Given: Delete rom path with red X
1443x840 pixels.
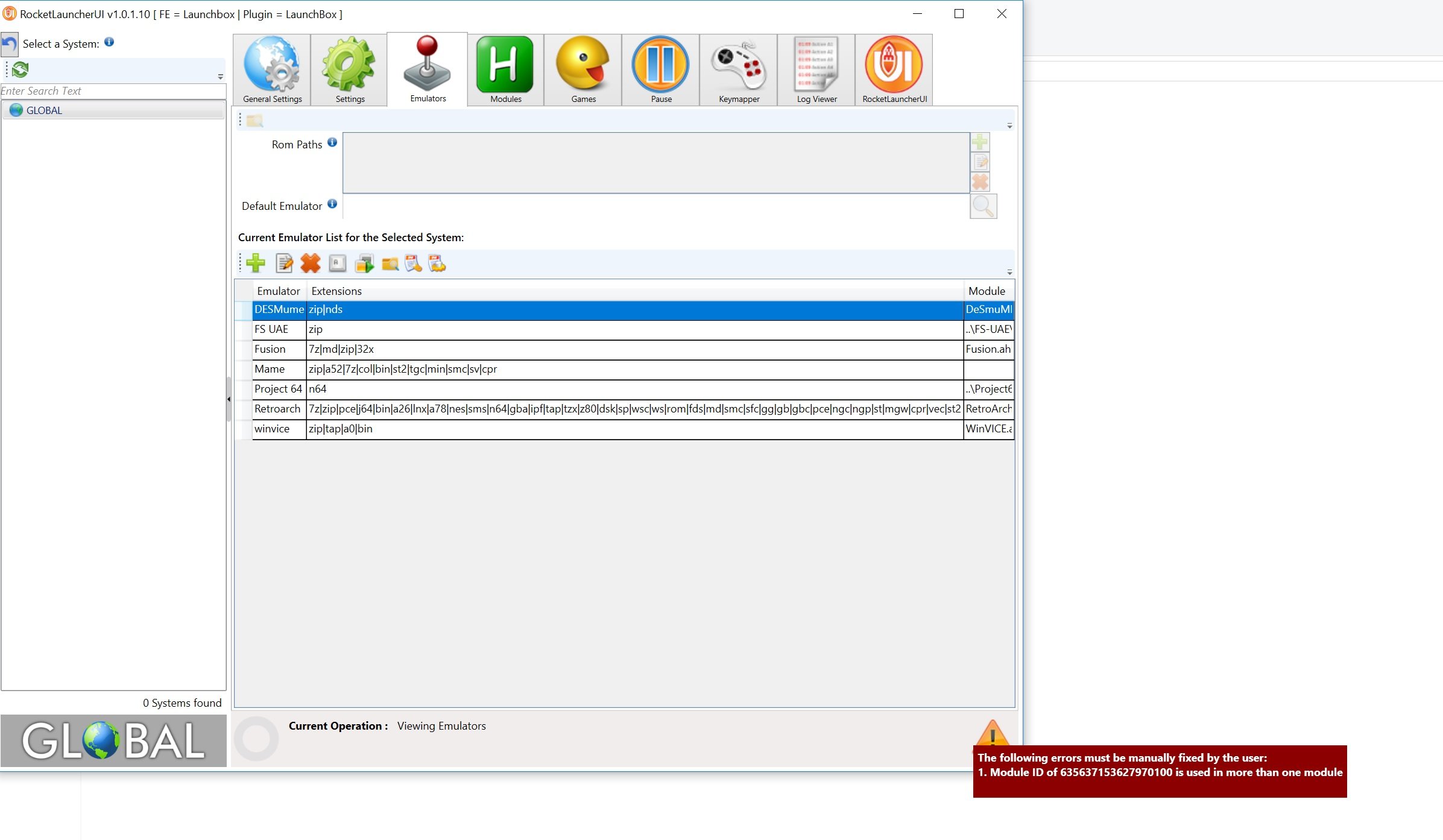Looking at the screenshot, I should point(980,182).
